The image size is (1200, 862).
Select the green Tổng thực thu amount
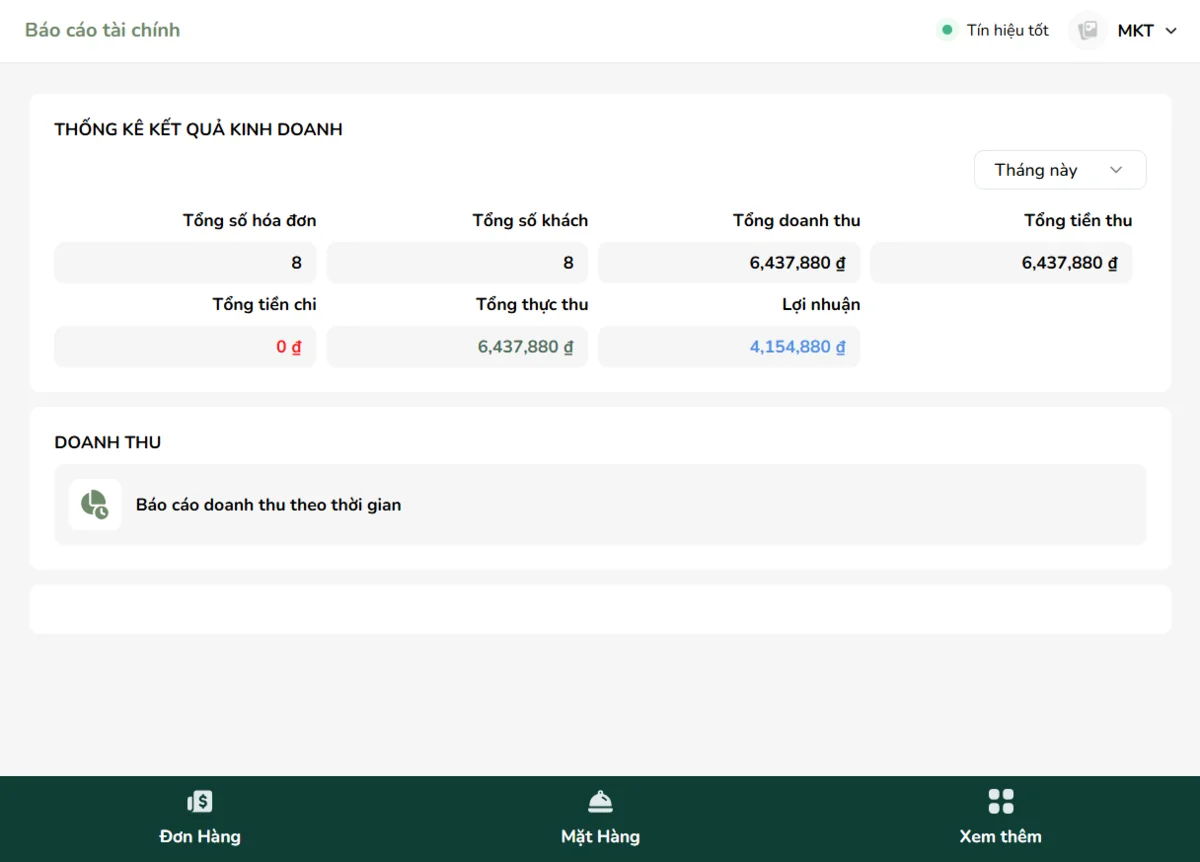(526, 347)
